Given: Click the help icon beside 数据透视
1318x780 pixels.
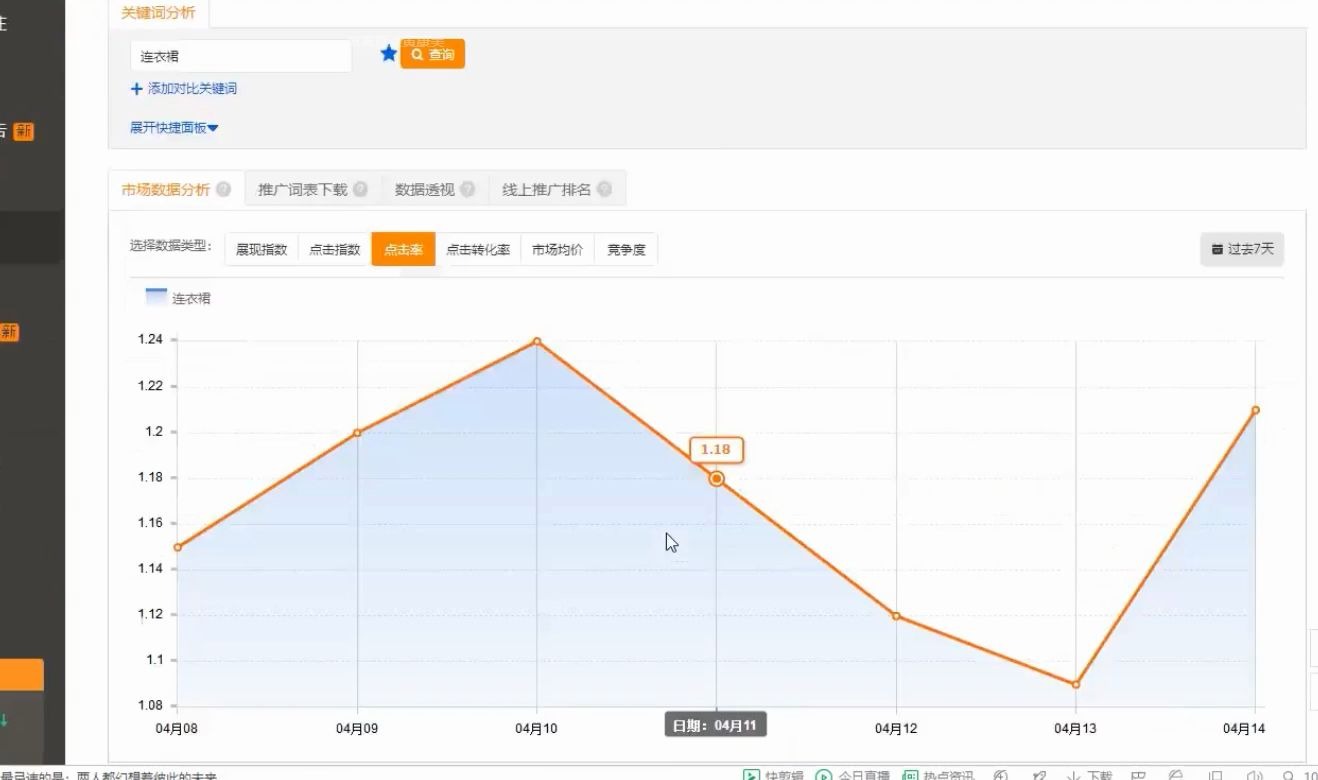Looking at the screenshot, I should pos(468,189).
